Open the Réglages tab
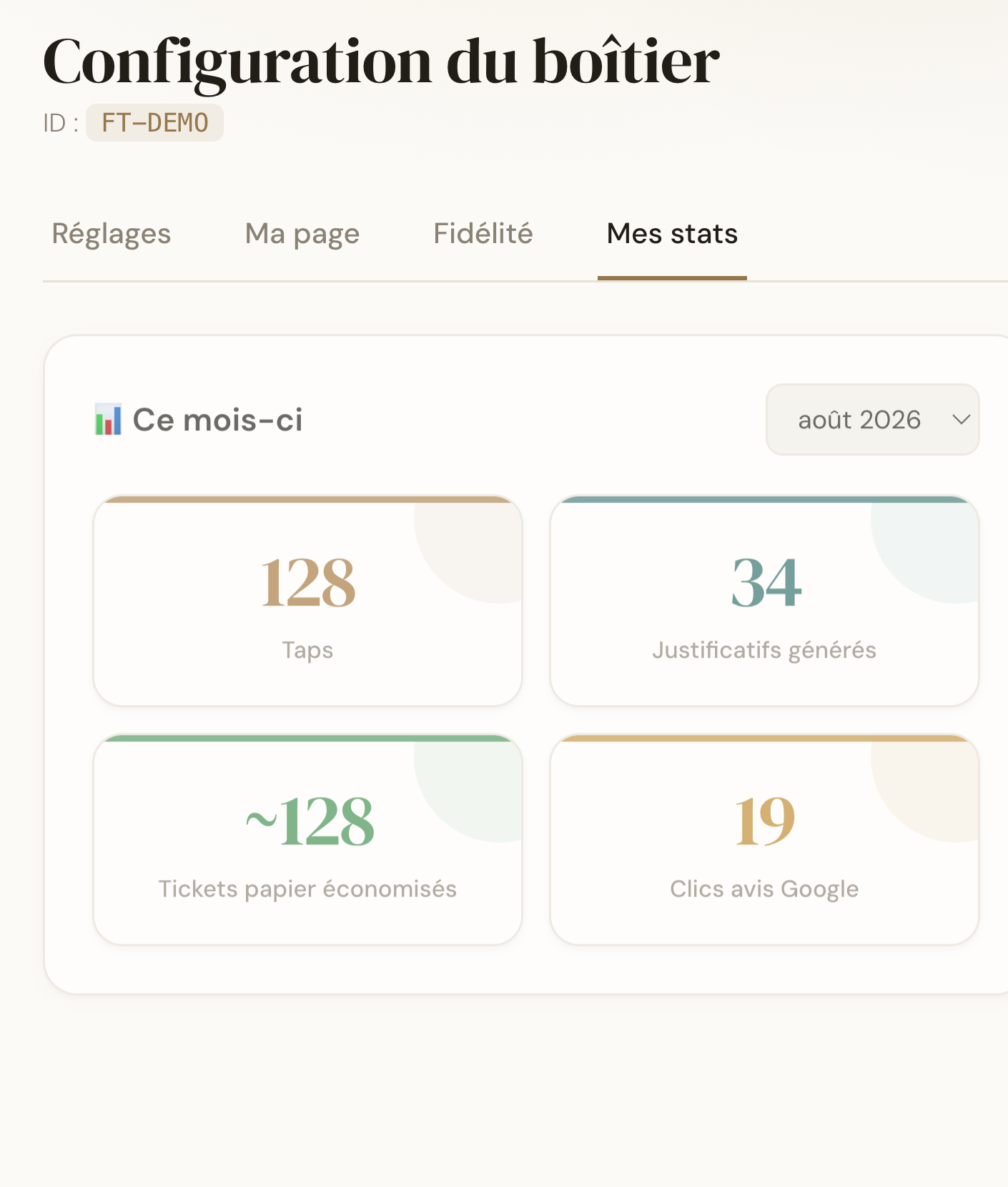The width and height of the screenshot is (1008, 1187). tap(112, 234)
